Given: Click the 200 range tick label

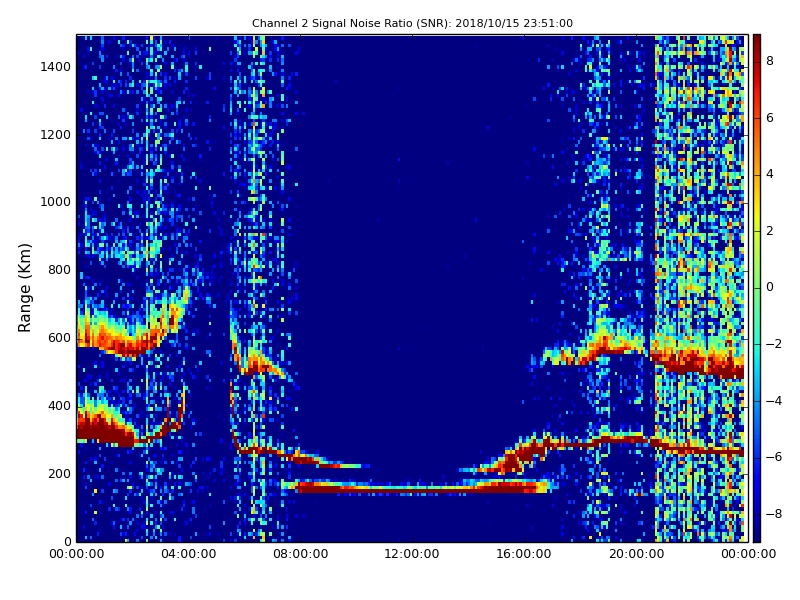Looking at the screenshot, I should (x=59, y=473).
